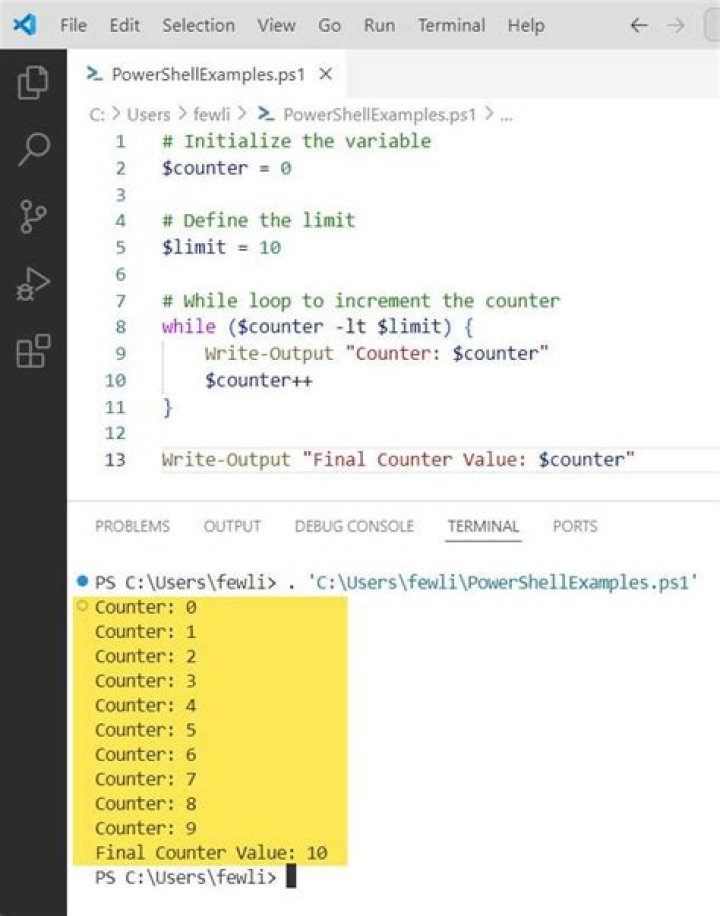The image size is (720, 916).
Task: Click the fewli breadcrumb segment
Action: (212, 114)
